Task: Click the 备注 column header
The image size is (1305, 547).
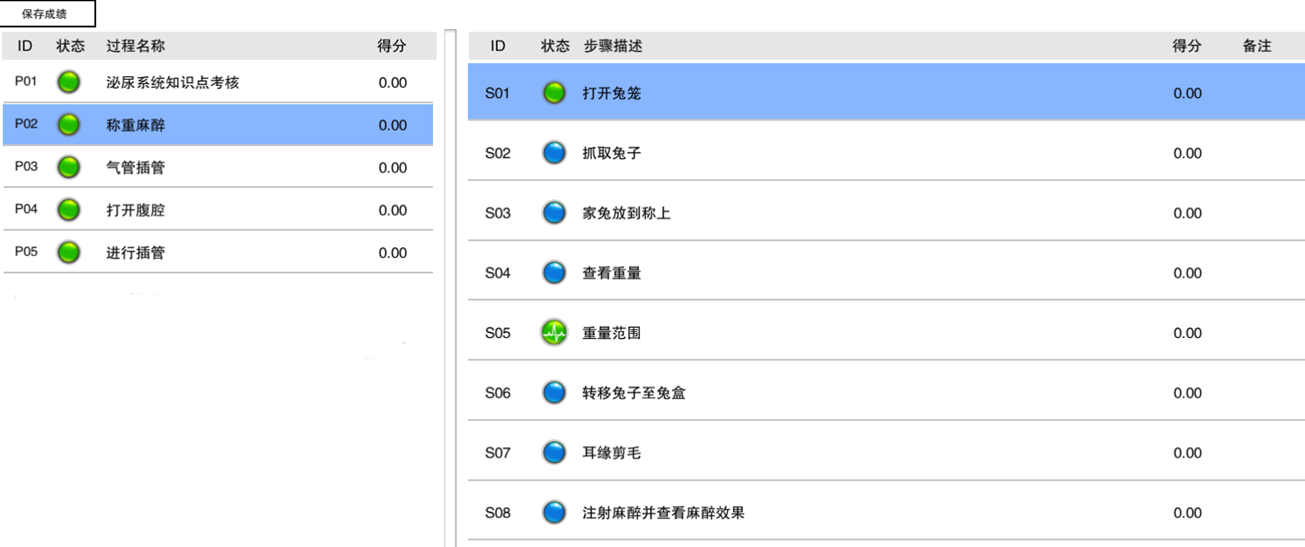Action: [x=1257, y=46]
